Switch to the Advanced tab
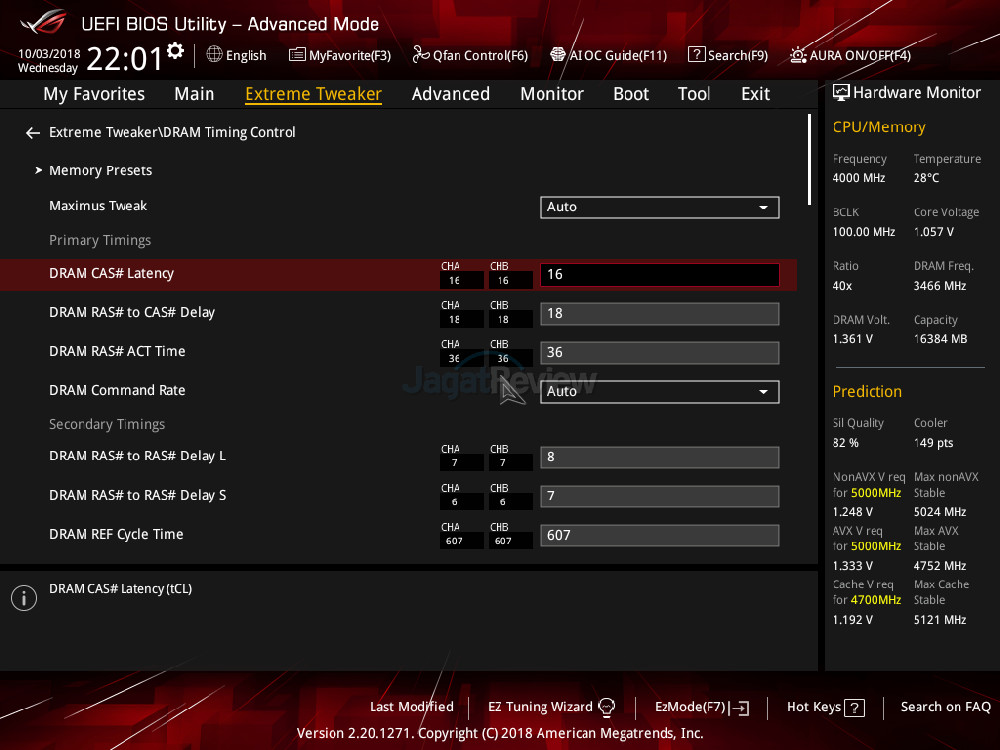The height and width of the screenshot is (750, 1000). [x=450, y=94]
